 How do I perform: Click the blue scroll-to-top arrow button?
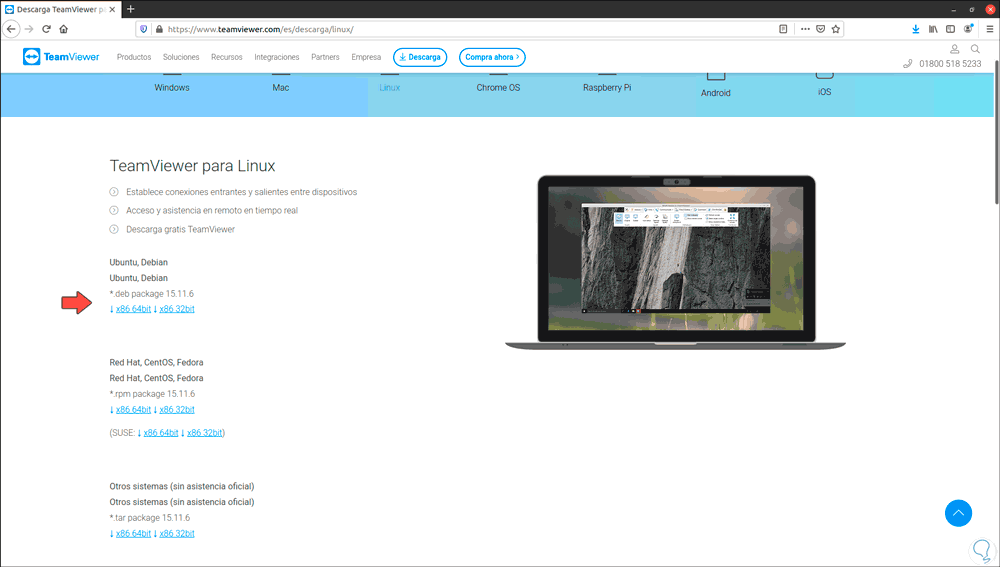(x=958, y=513)
